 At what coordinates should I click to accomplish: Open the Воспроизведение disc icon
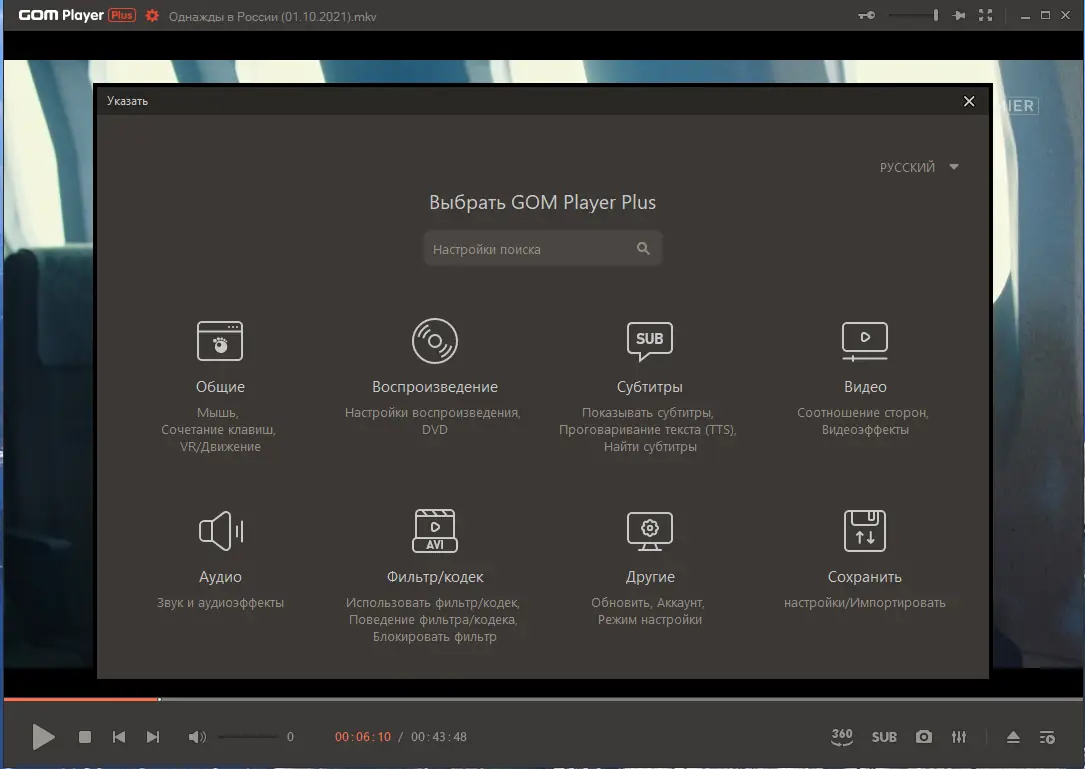(x=435, y=341)
